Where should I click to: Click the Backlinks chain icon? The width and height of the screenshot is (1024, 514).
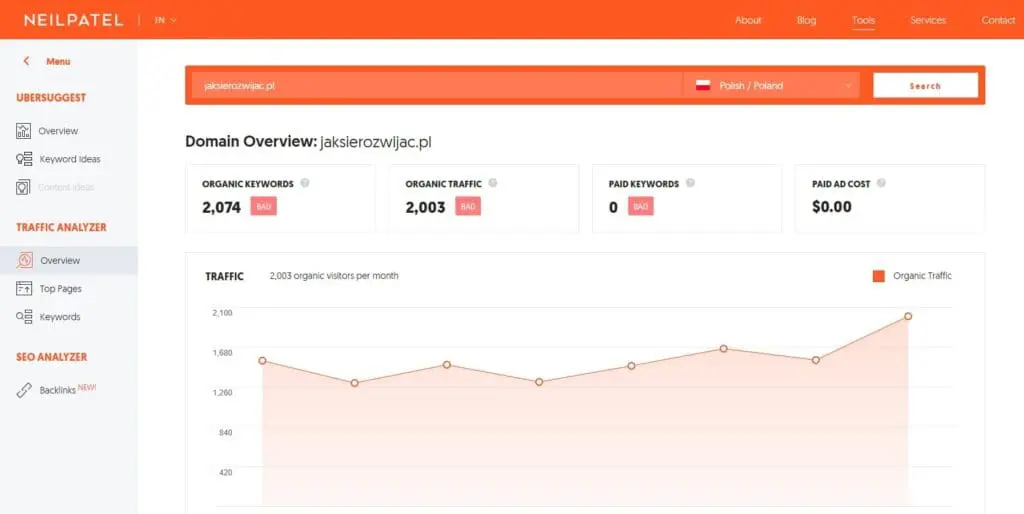[x=24, y=390]
